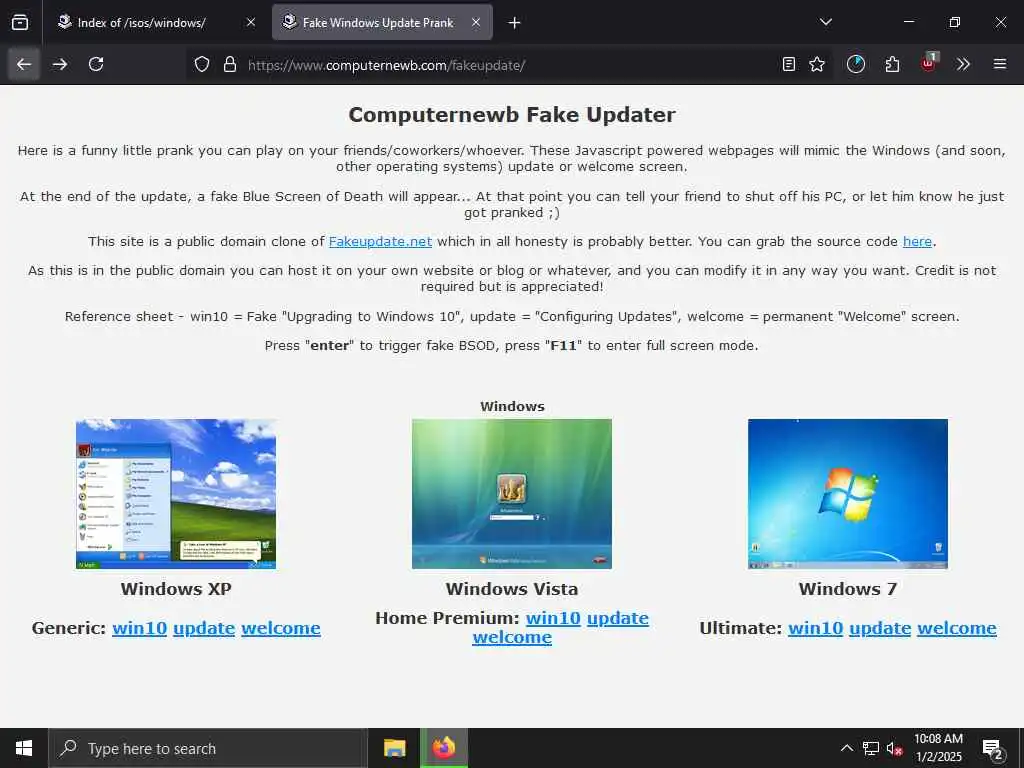This screenshot has height=768, width=1024.
Task: Go back to the previous page
Action: pyautogui.click(x=24, y=64)
